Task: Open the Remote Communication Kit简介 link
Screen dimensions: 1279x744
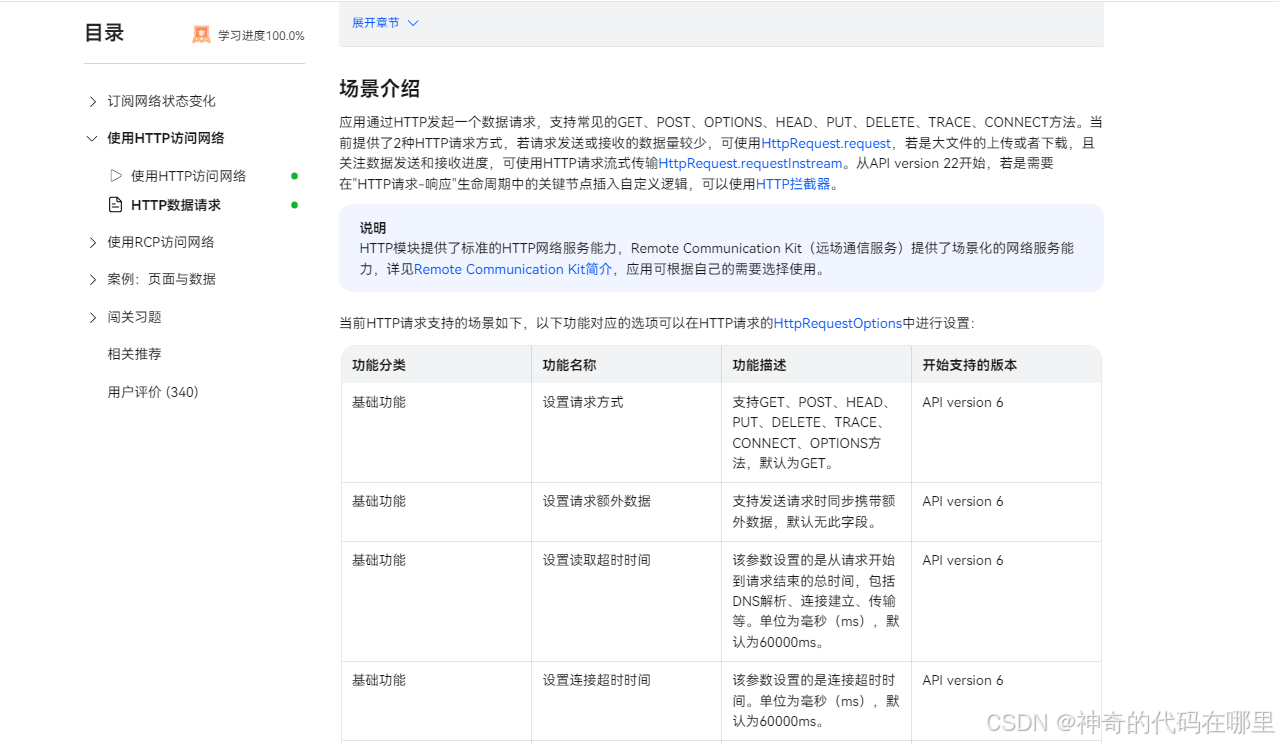Action: tap(513, 269)
